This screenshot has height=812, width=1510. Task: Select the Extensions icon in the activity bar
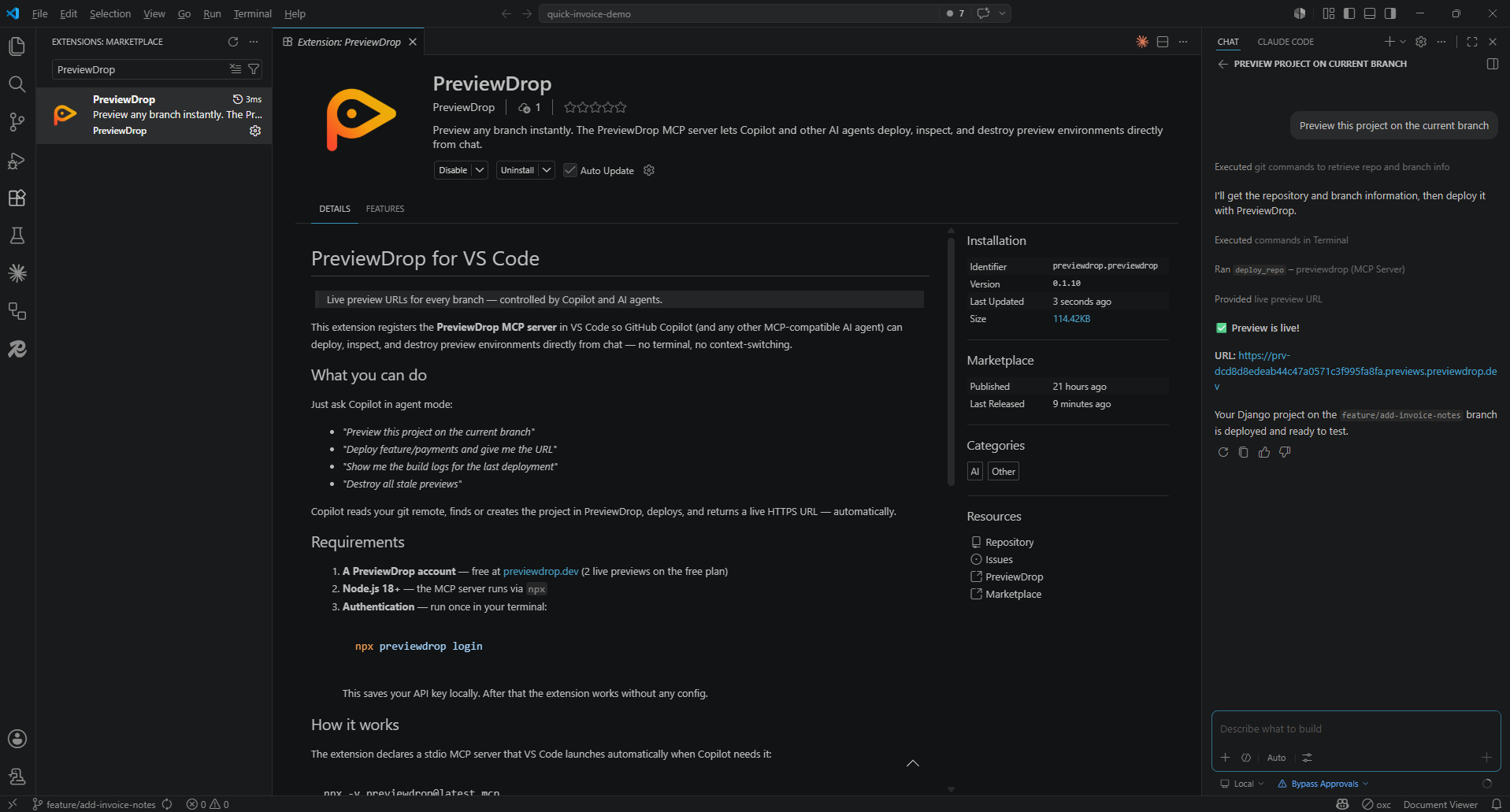pyautogui.click(x=17, y=198)
